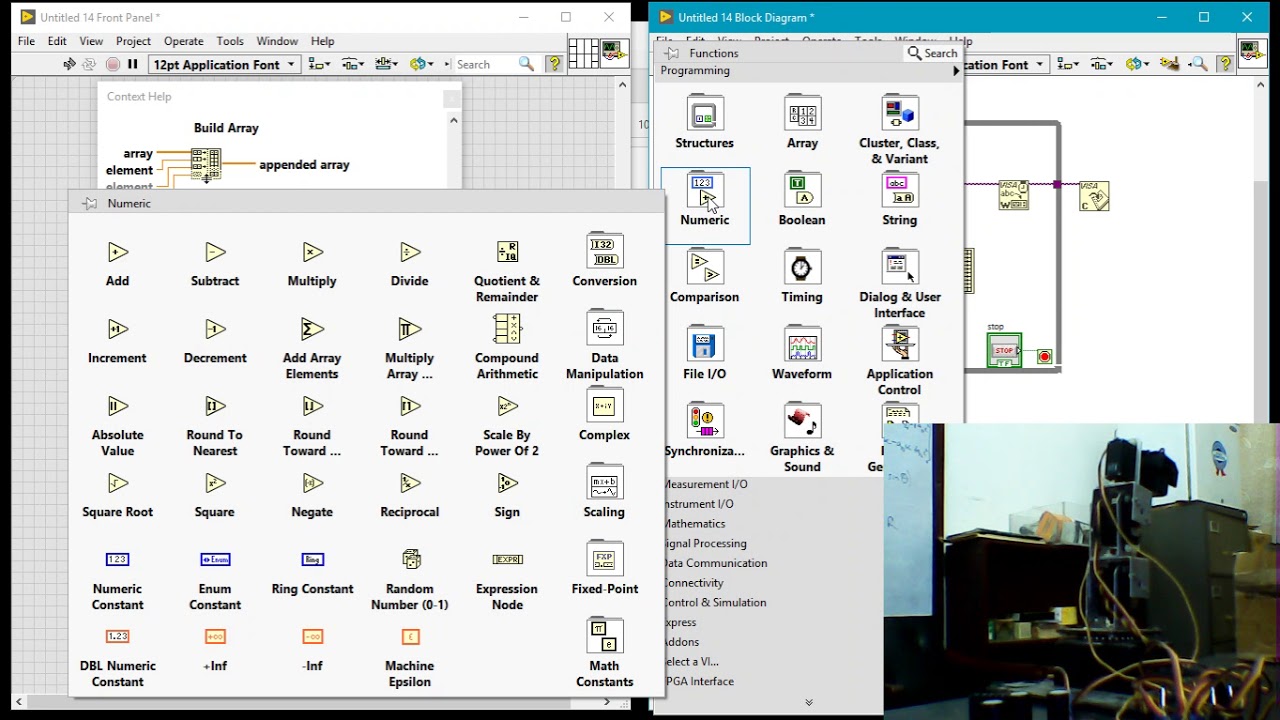
Task: Open Align Objects dropdown on Front Panel
Action: pos(319,64)
